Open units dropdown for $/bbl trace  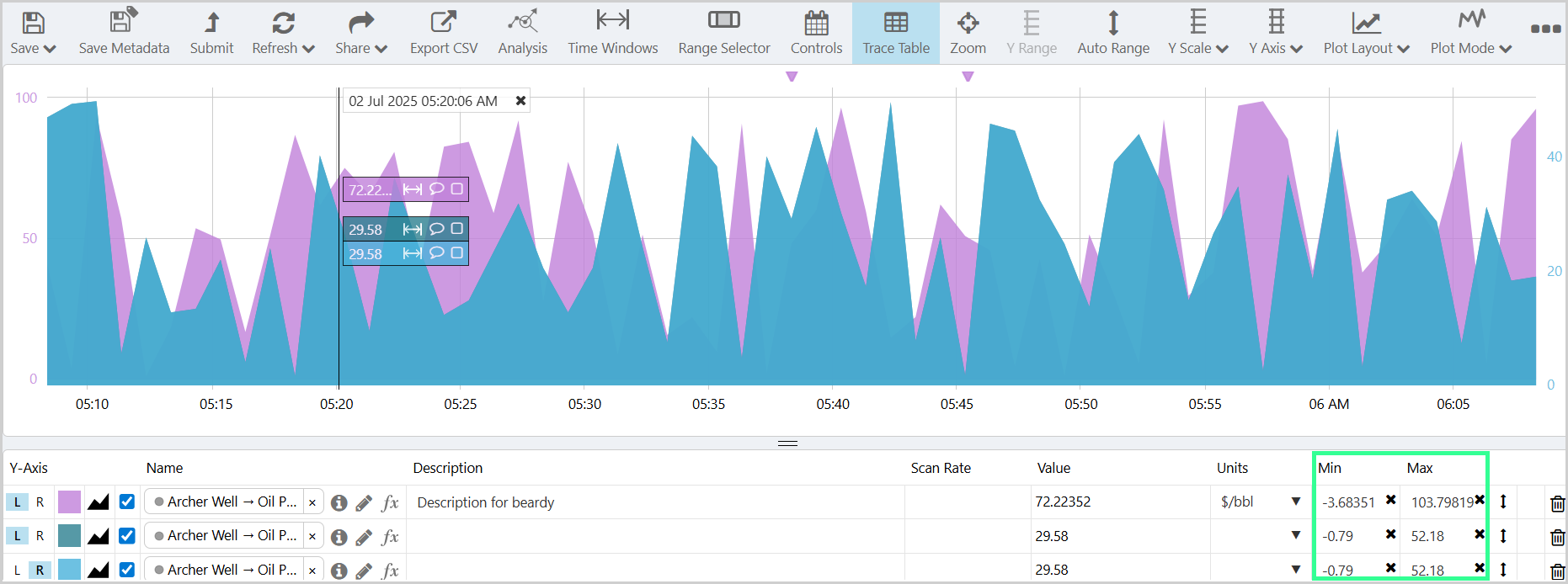click(1295, 502)
